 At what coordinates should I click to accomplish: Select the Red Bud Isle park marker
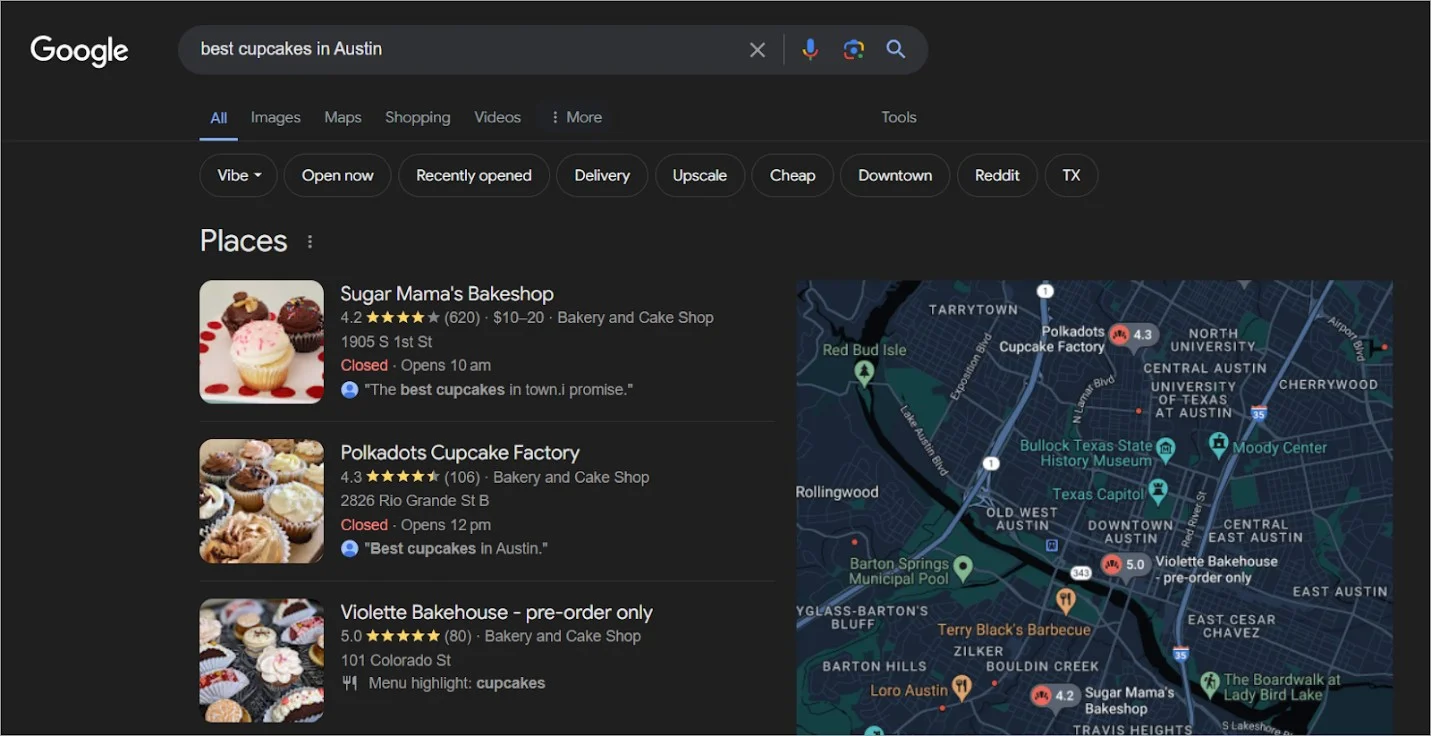tap(865, 372)
